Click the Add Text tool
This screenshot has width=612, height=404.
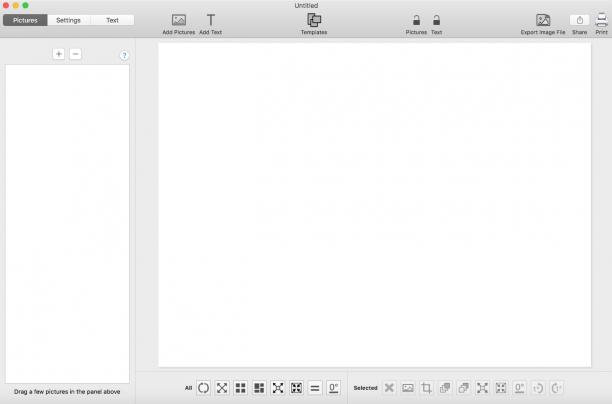pos(211,20)
